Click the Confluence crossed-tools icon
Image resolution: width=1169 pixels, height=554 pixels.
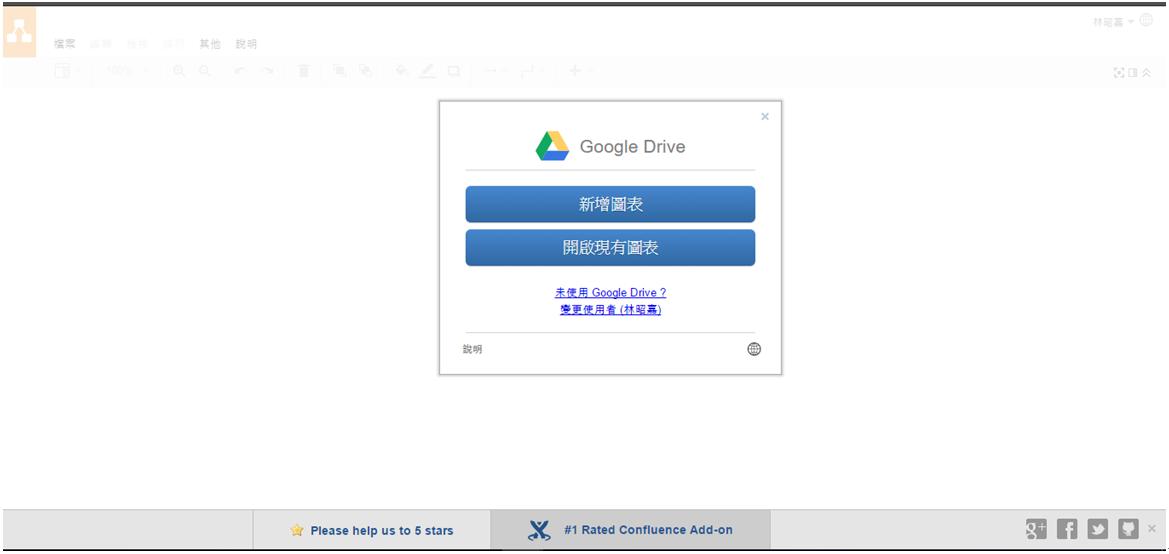[539, 530]
